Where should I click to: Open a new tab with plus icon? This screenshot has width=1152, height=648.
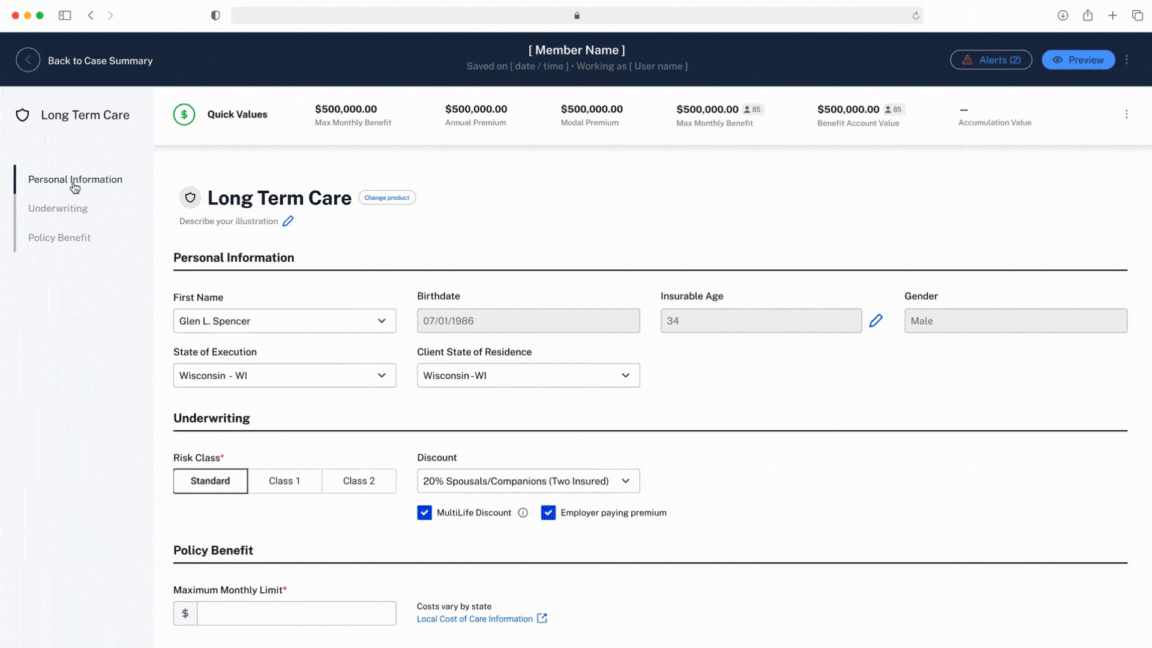[1112, 15]
